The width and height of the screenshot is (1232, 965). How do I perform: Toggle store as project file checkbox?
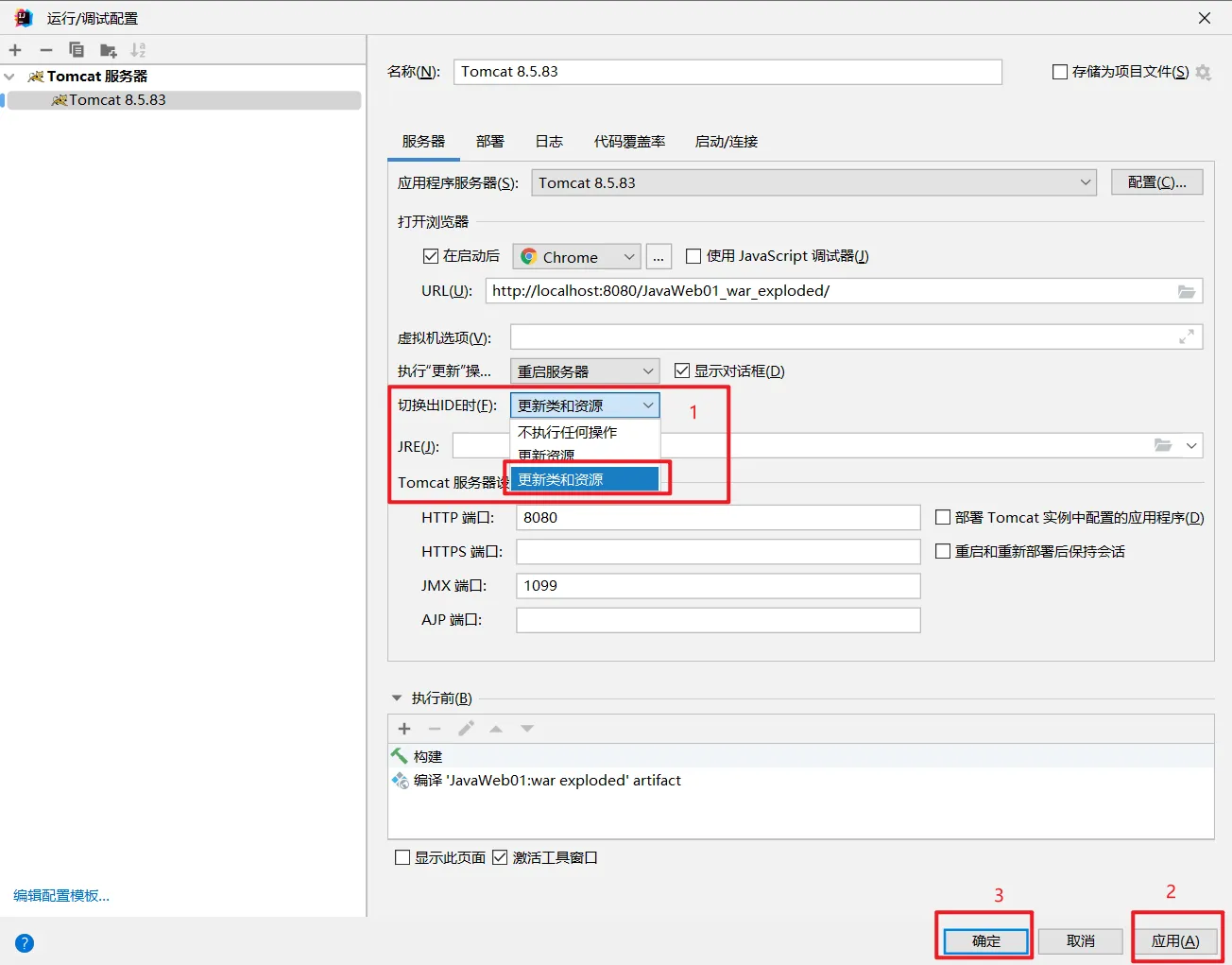(1060, 72)
